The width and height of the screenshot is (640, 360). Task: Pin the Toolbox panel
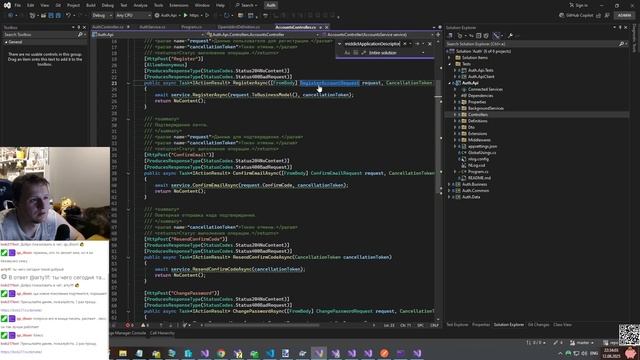click(x=79, y=27)
